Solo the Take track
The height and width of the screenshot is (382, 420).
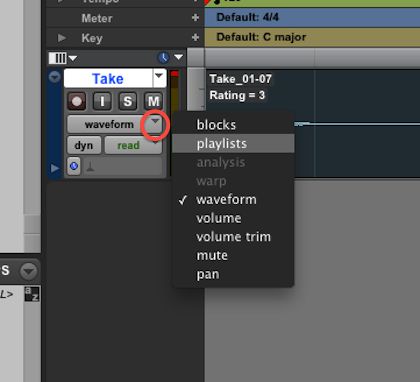click(x=127, y=101)
